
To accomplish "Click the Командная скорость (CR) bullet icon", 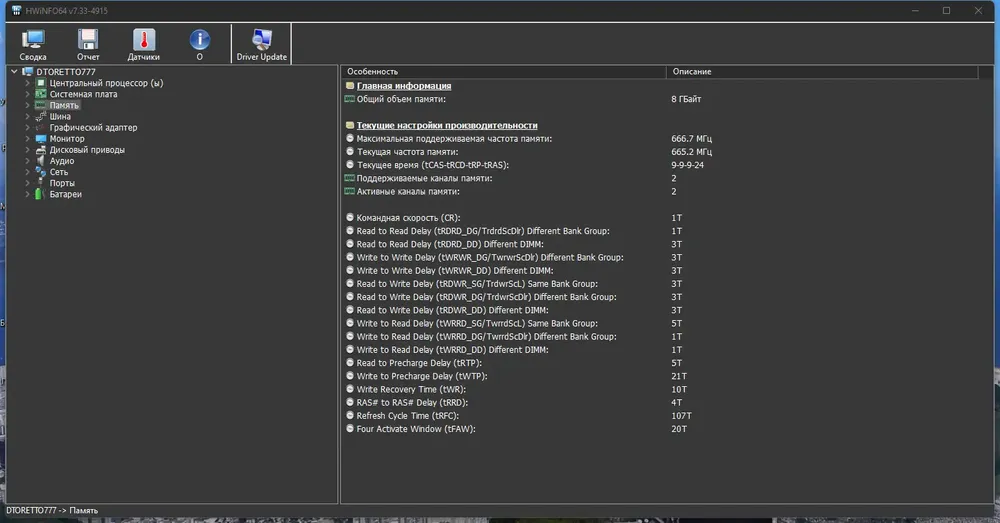I will coord(349,217).
